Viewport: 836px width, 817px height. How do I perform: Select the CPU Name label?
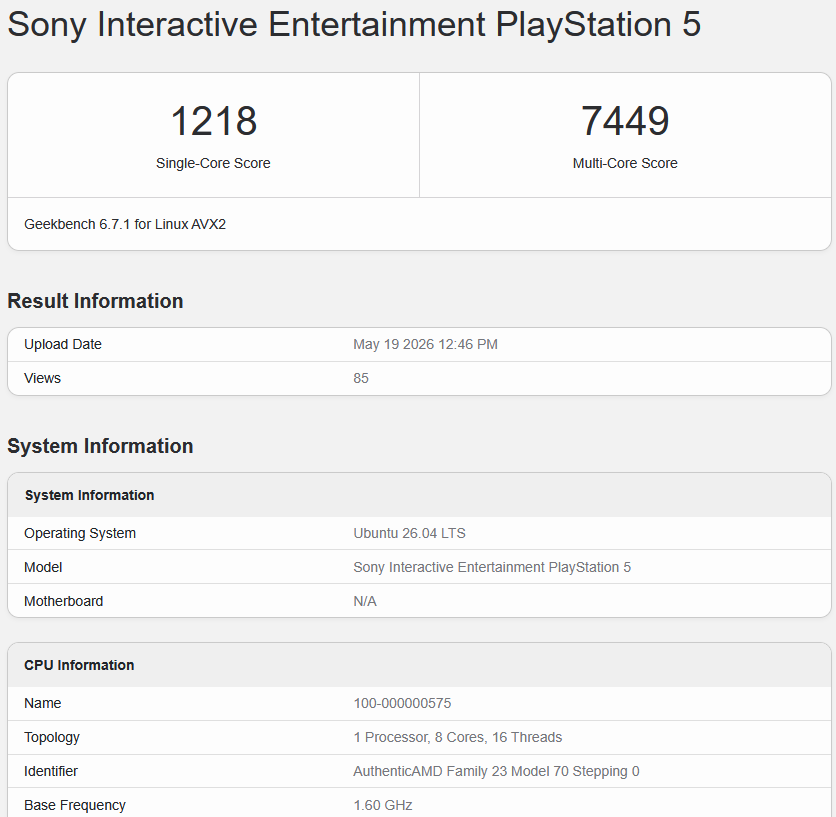click(43, 703)
